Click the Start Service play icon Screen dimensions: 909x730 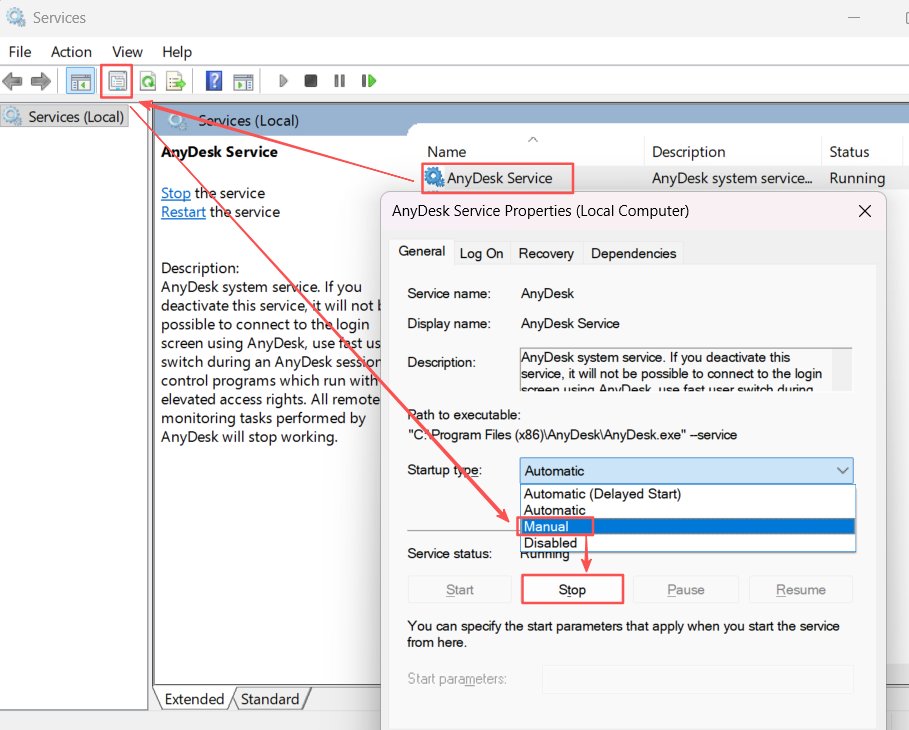click(x=283, y=81)
